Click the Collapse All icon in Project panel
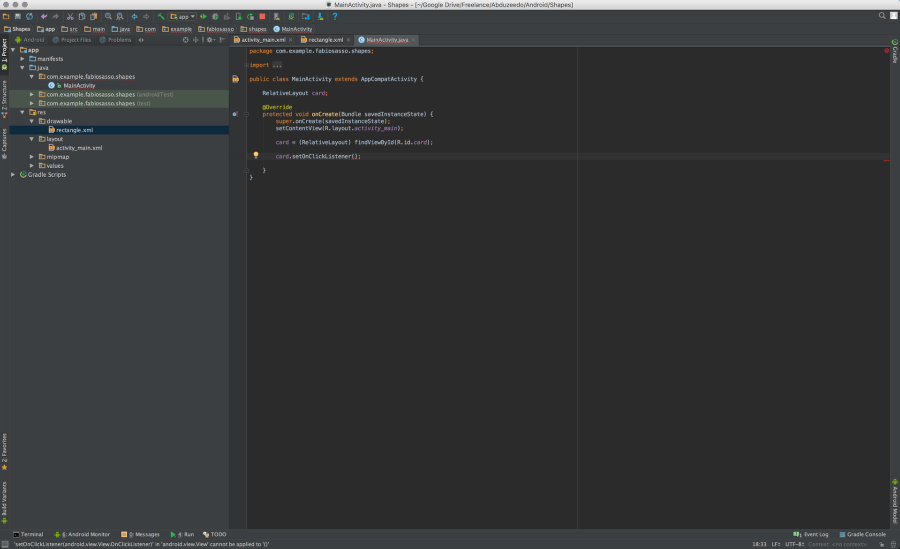This screenshot has height=549, width=900. [195, 40]
